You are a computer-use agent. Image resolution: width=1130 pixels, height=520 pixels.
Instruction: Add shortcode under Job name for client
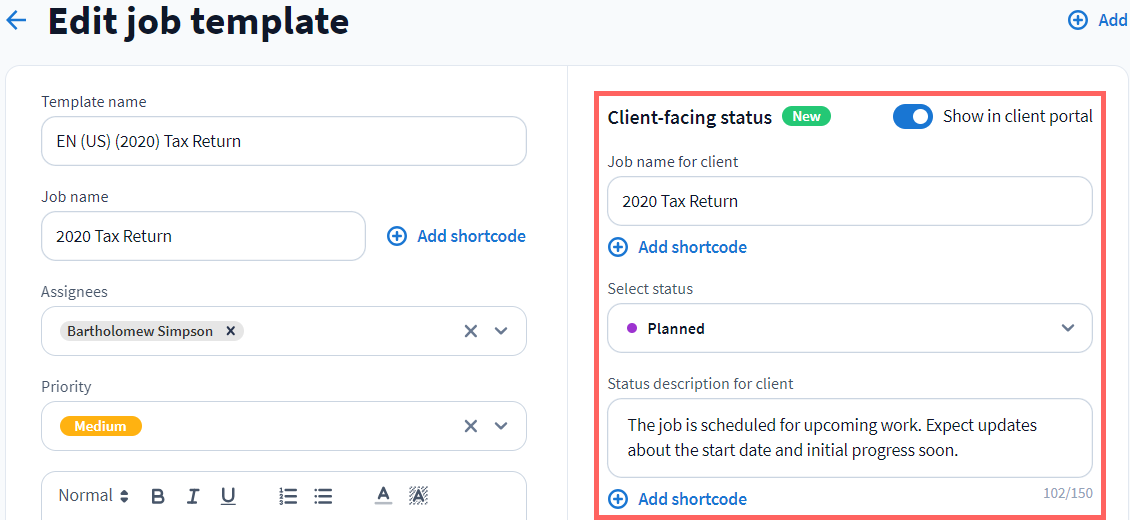(x=678, y=247)
